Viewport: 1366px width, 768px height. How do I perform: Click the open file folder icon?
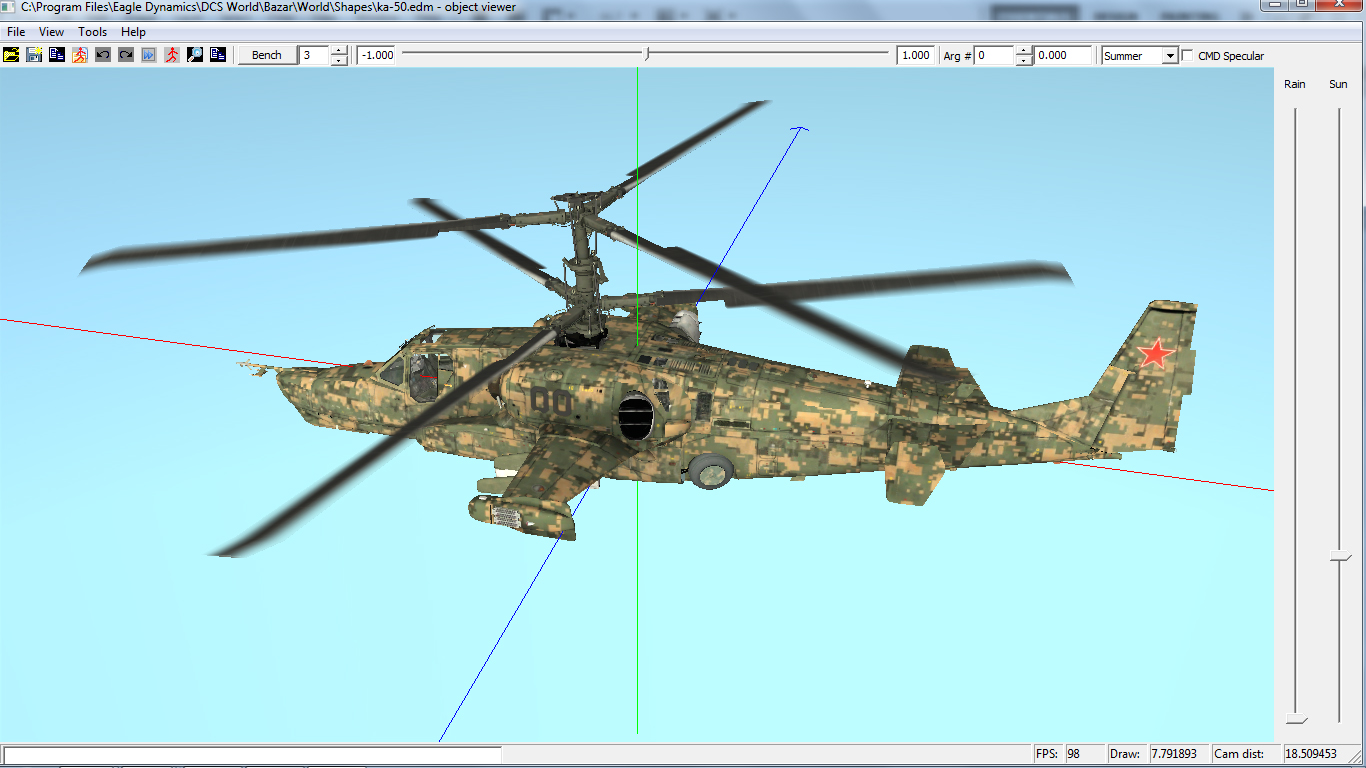(x=11, y=55)
